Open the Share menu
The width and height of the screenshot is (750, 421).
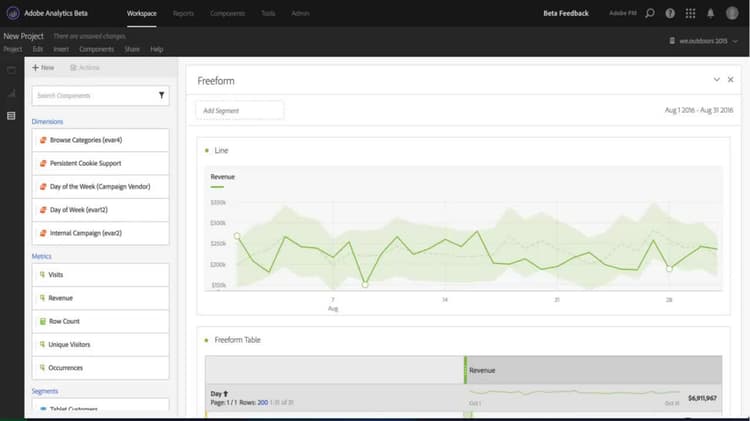tap(132, 49)
